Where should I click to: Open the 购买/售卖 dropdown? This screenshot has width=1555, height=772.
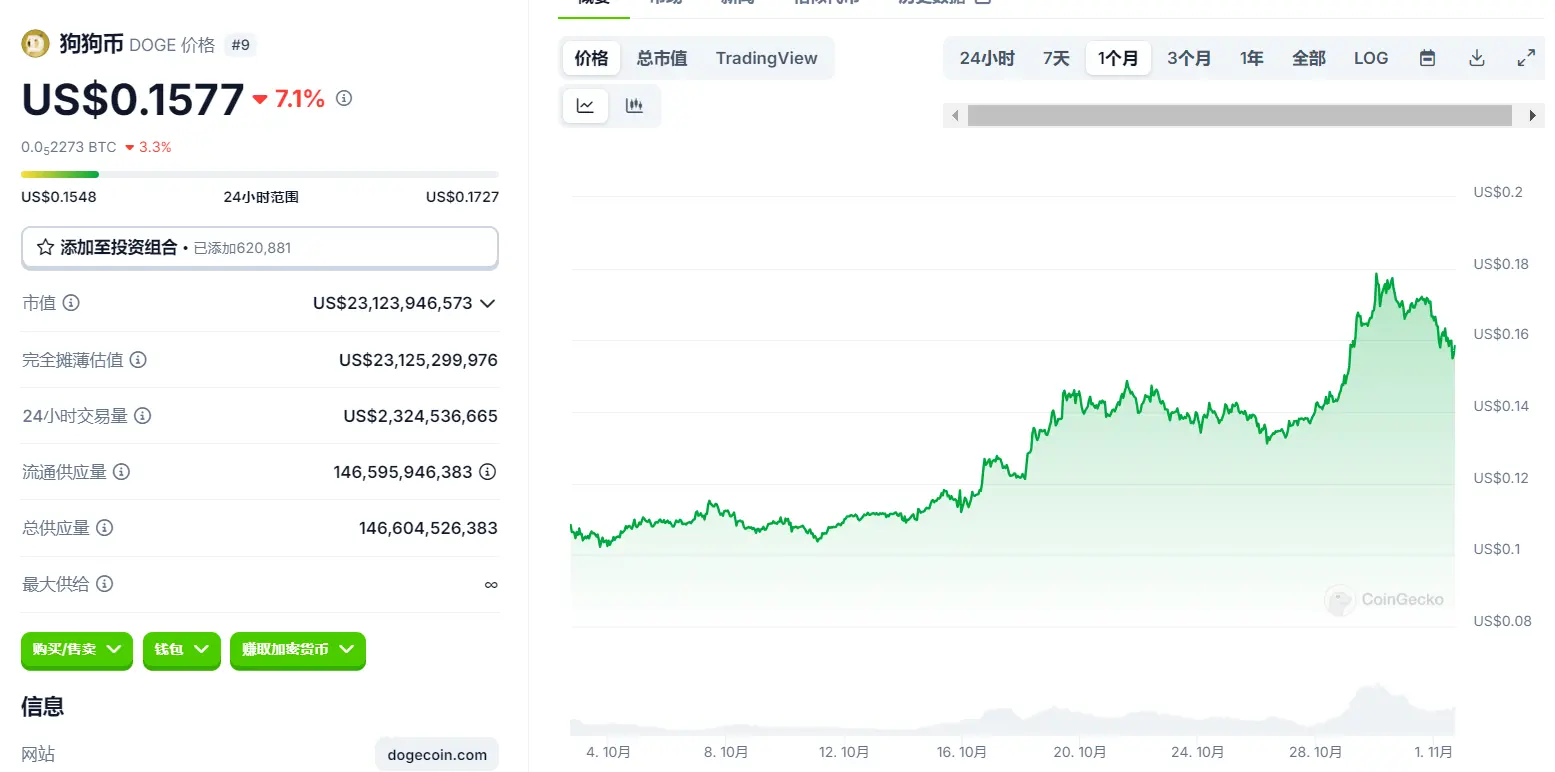(77, 649)
